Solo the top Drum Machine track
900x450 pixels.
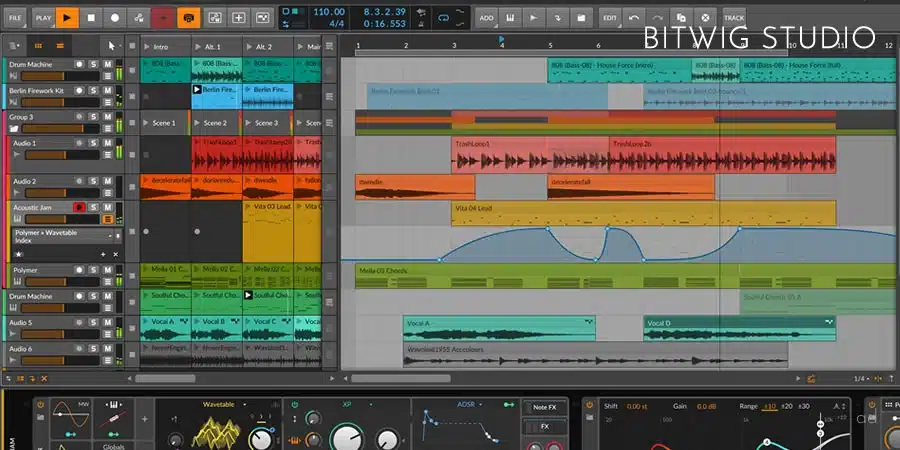pos(93,64)
